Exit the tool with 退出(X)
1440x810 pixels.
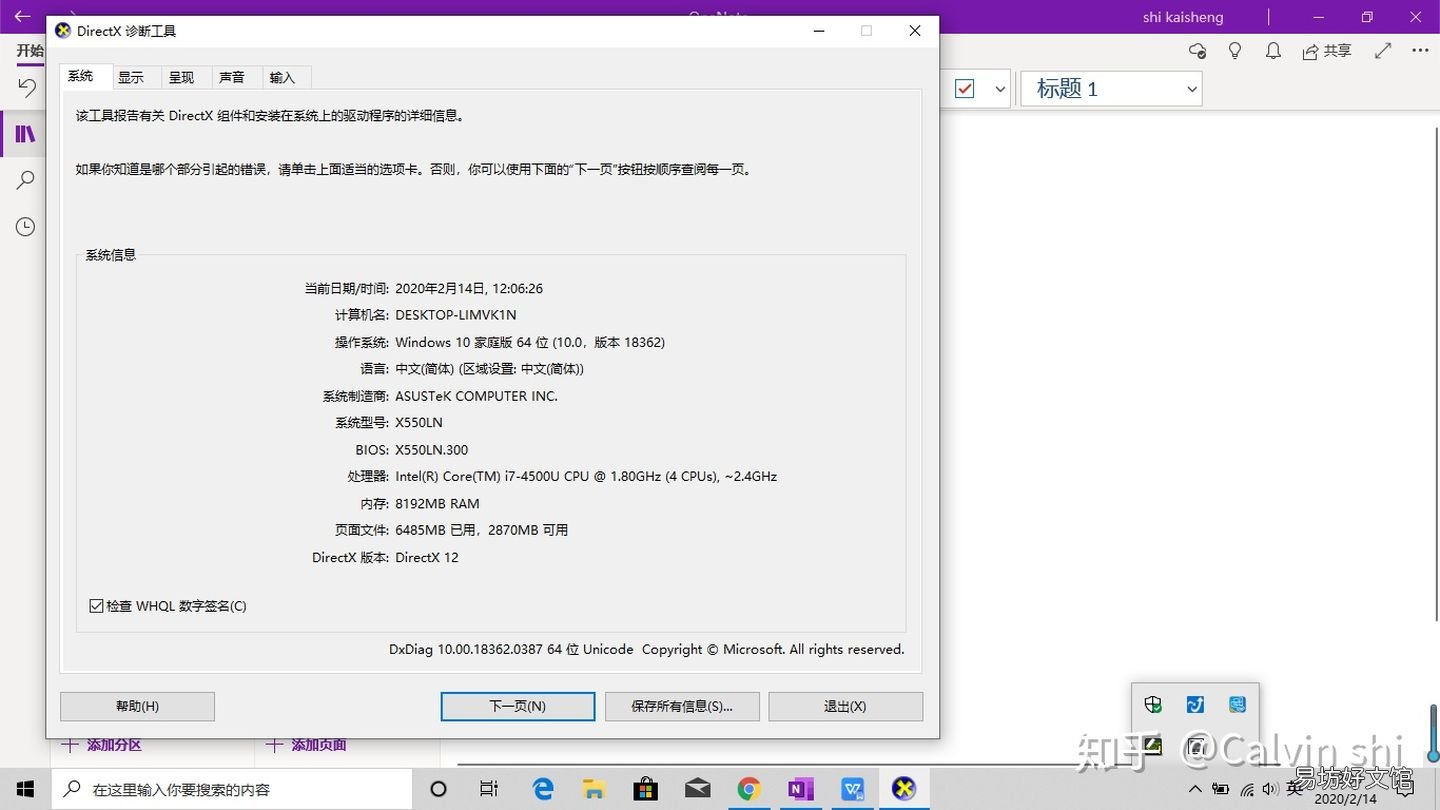coord(845,706)
